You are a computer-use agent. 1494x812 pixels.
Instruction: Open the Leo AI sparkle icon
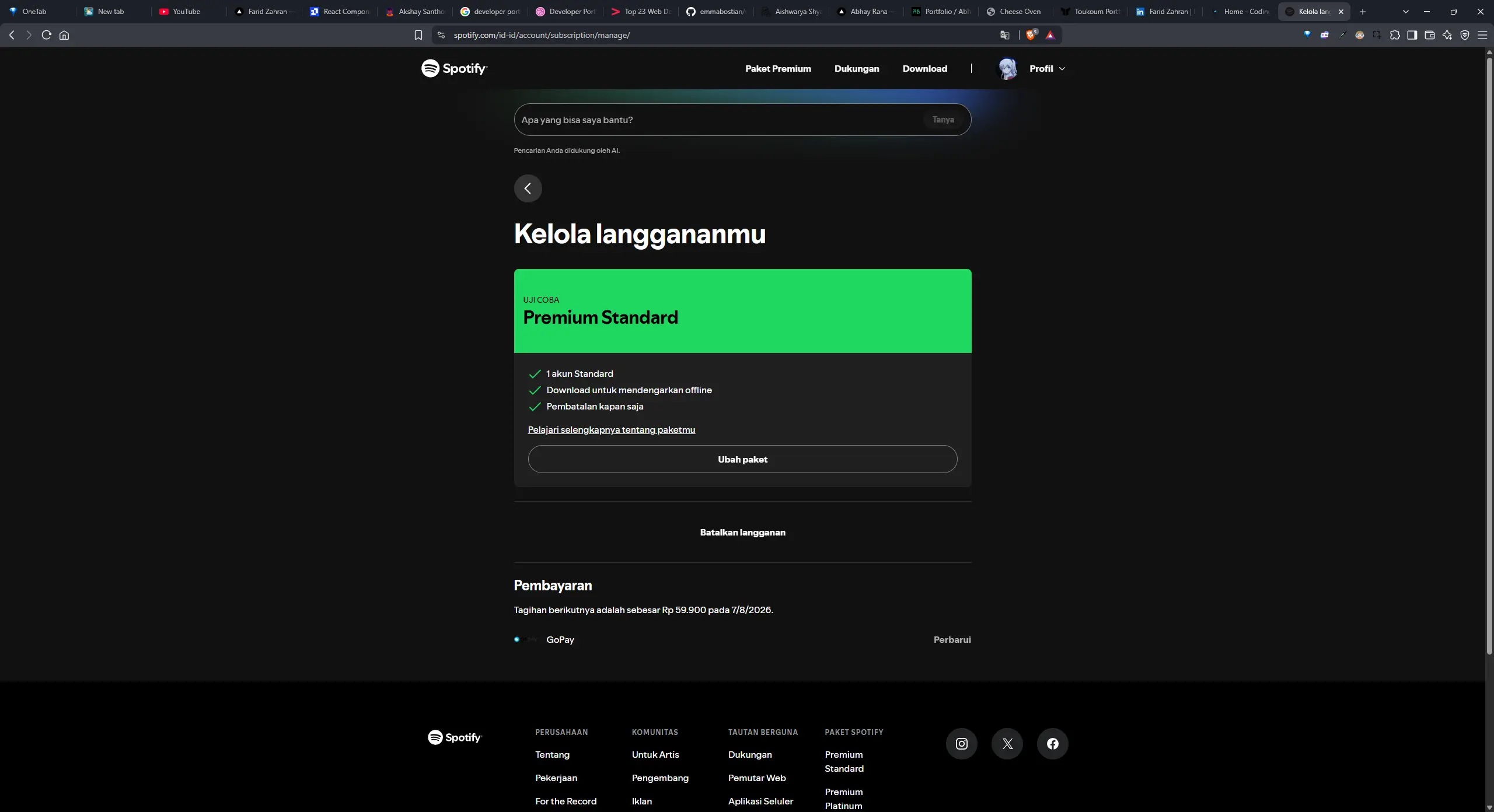[1447, 35]
